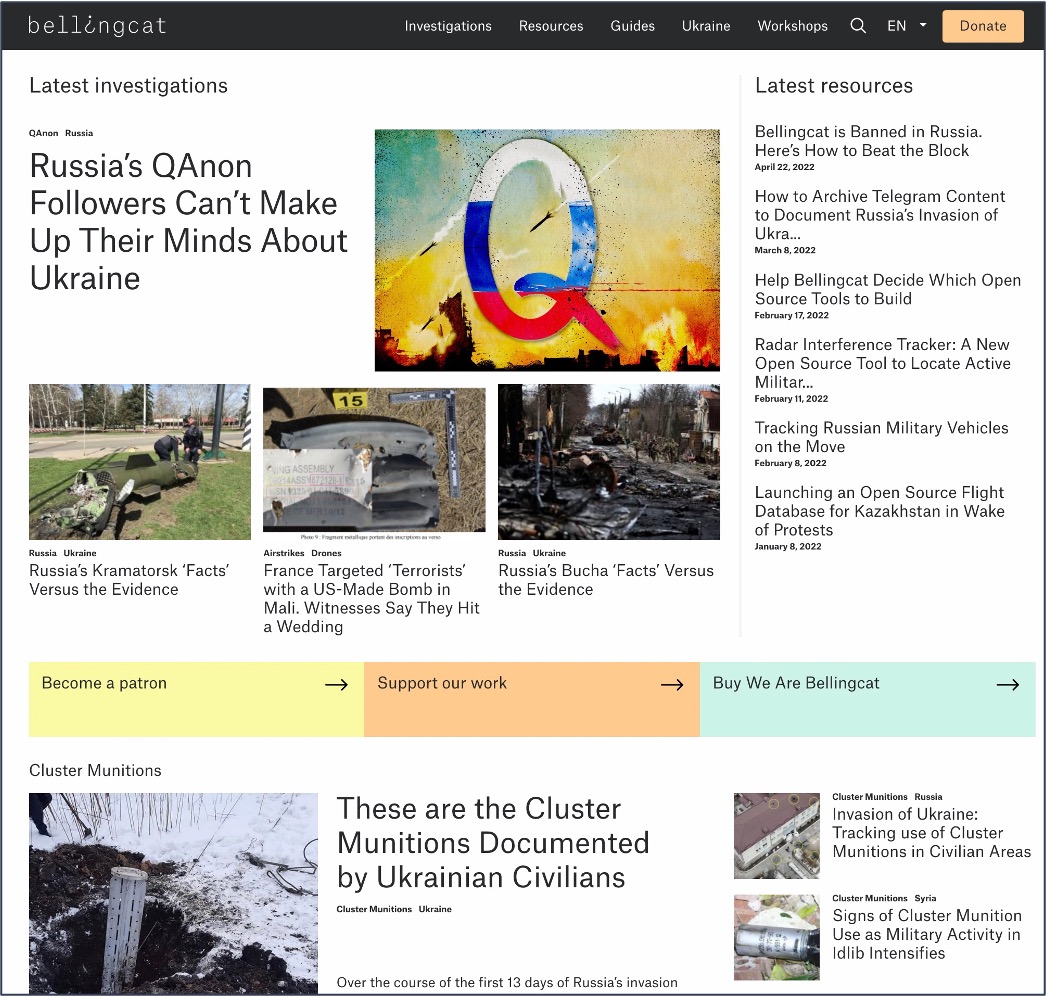The height and width of the screenshot is (996, 1046).
Task: Click the Support our work banner text
Action: click(x=442, y=683)
